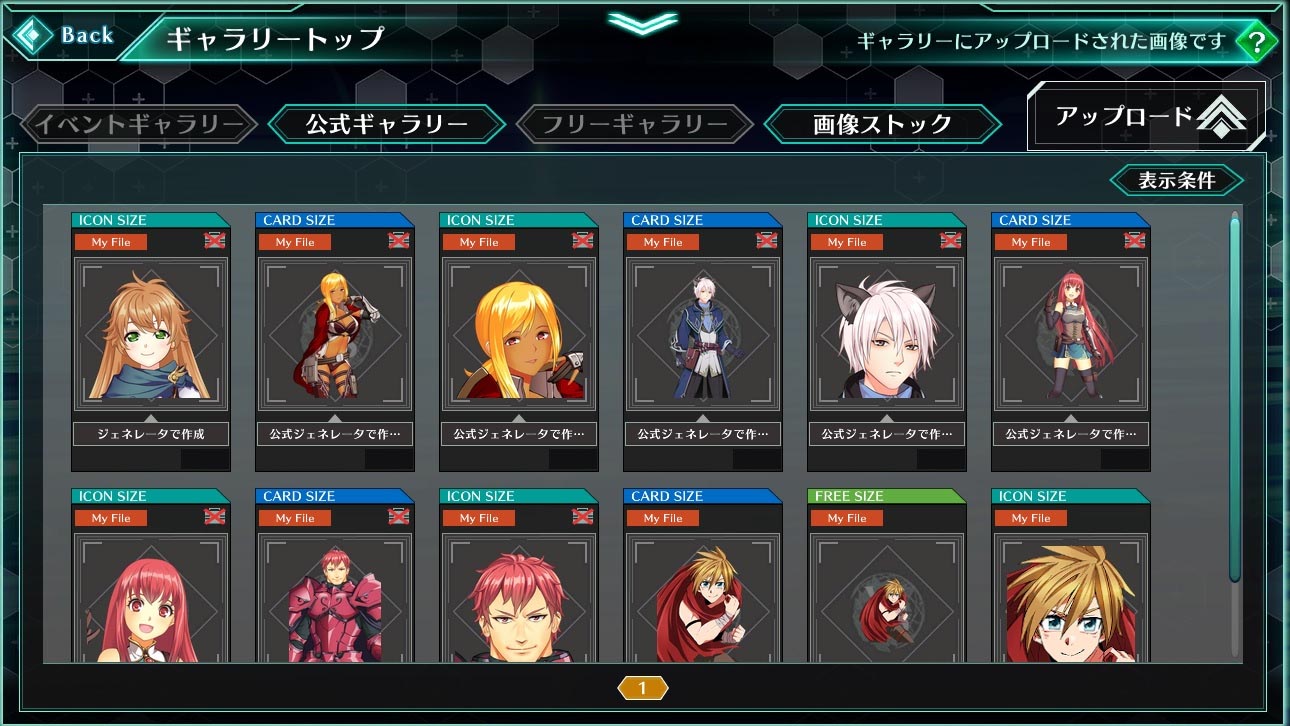
Task: Expand caption arrow under the first icon card
Action: coord(150,418)
